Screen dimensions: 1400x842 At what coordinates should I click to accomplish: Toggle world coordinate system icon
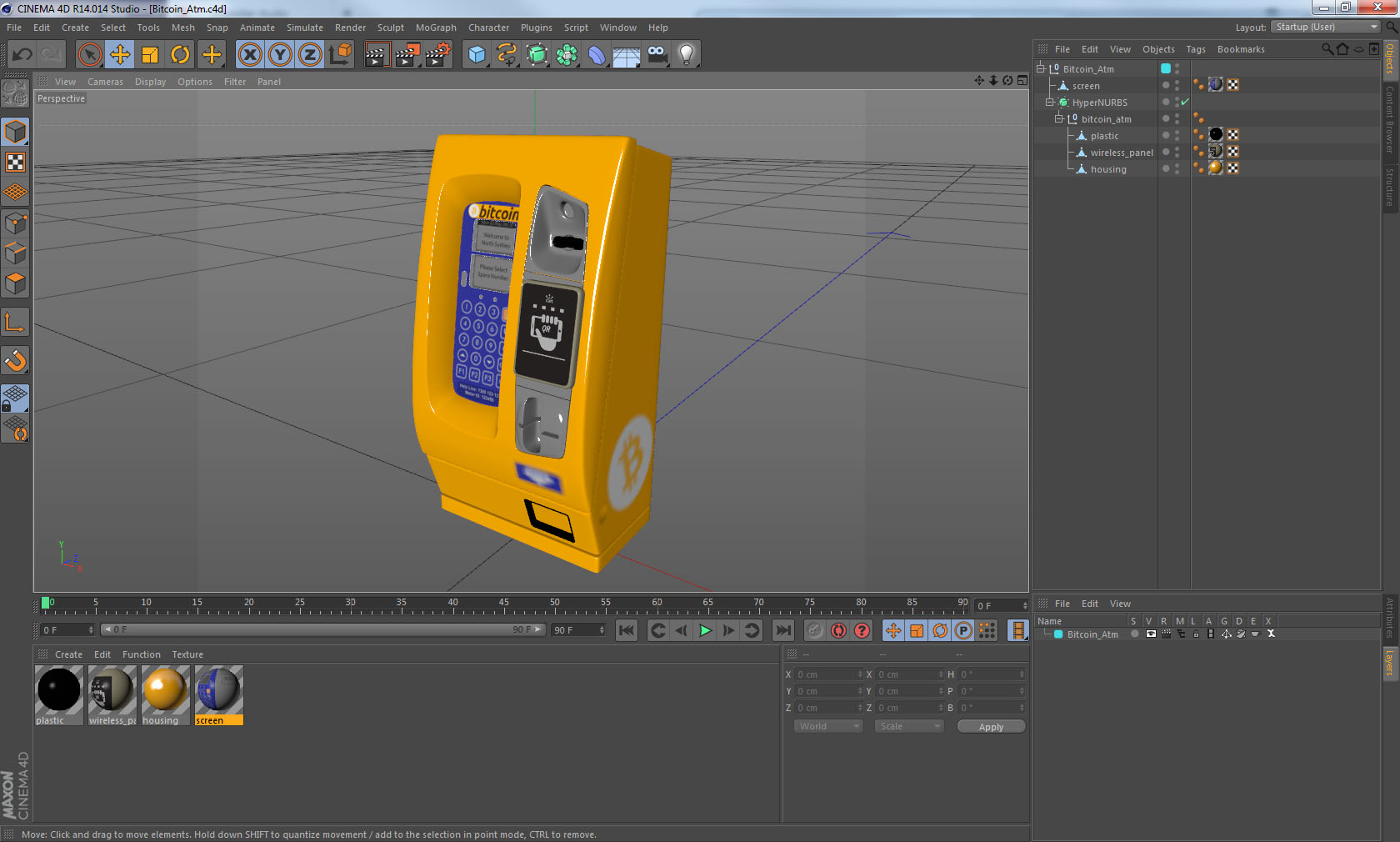[340, 55]
